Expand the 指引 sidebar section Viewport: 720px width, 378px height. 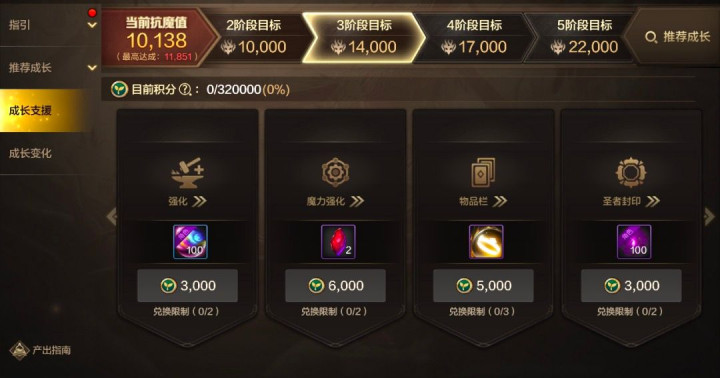(x=92, y=25)
